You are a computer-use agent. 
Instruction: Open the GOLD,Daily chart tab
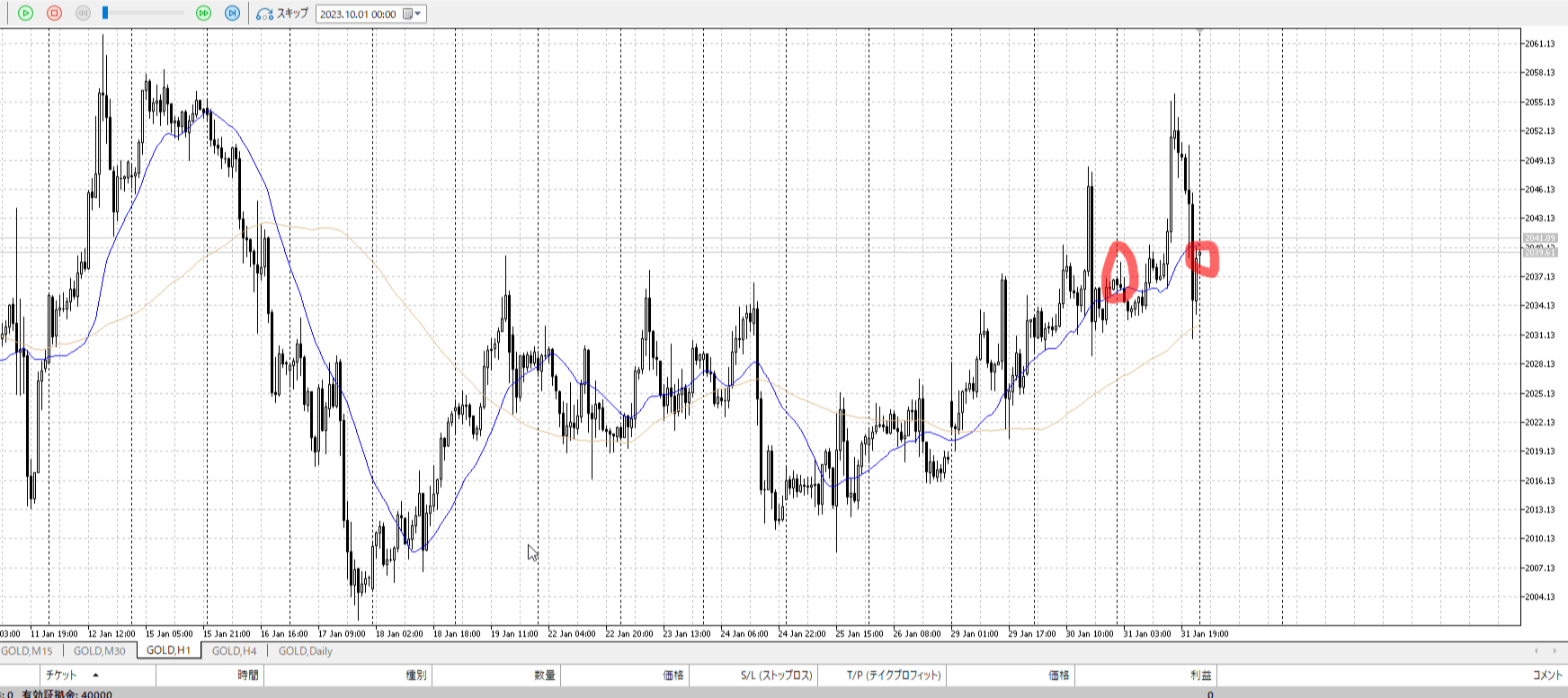(x=305, y=651)
